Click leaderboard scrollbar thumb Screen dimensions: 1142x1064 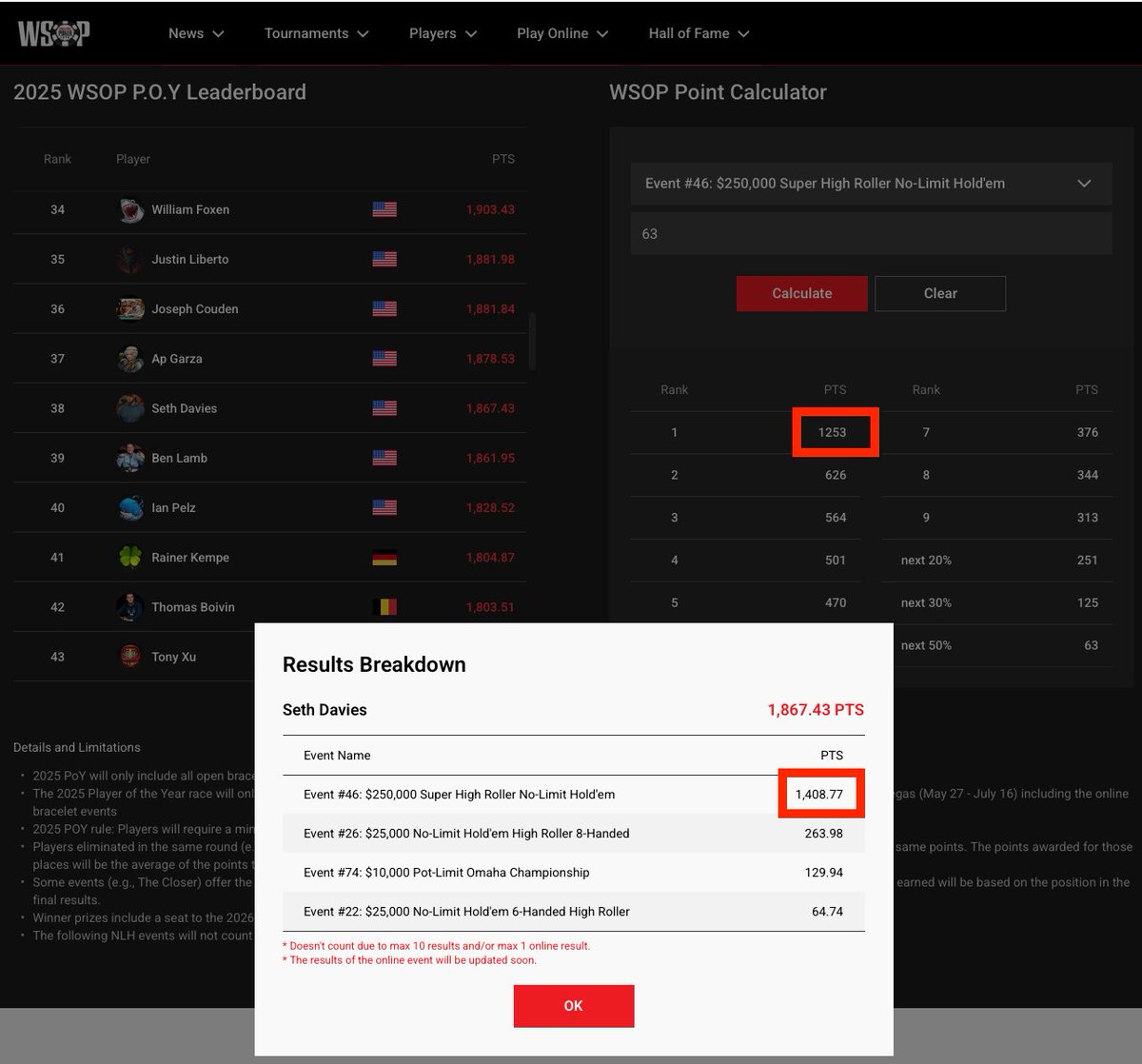tap(532, 342)
